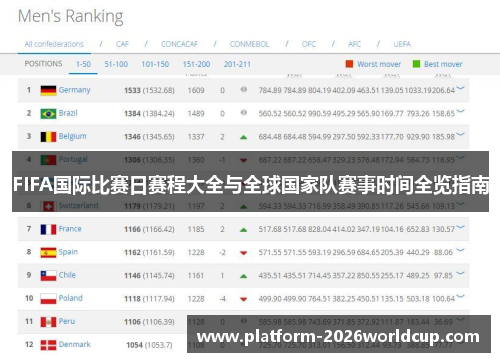Open the Peru team link
500x362 pixels.
pyautogui.click(x=67, y=321)
